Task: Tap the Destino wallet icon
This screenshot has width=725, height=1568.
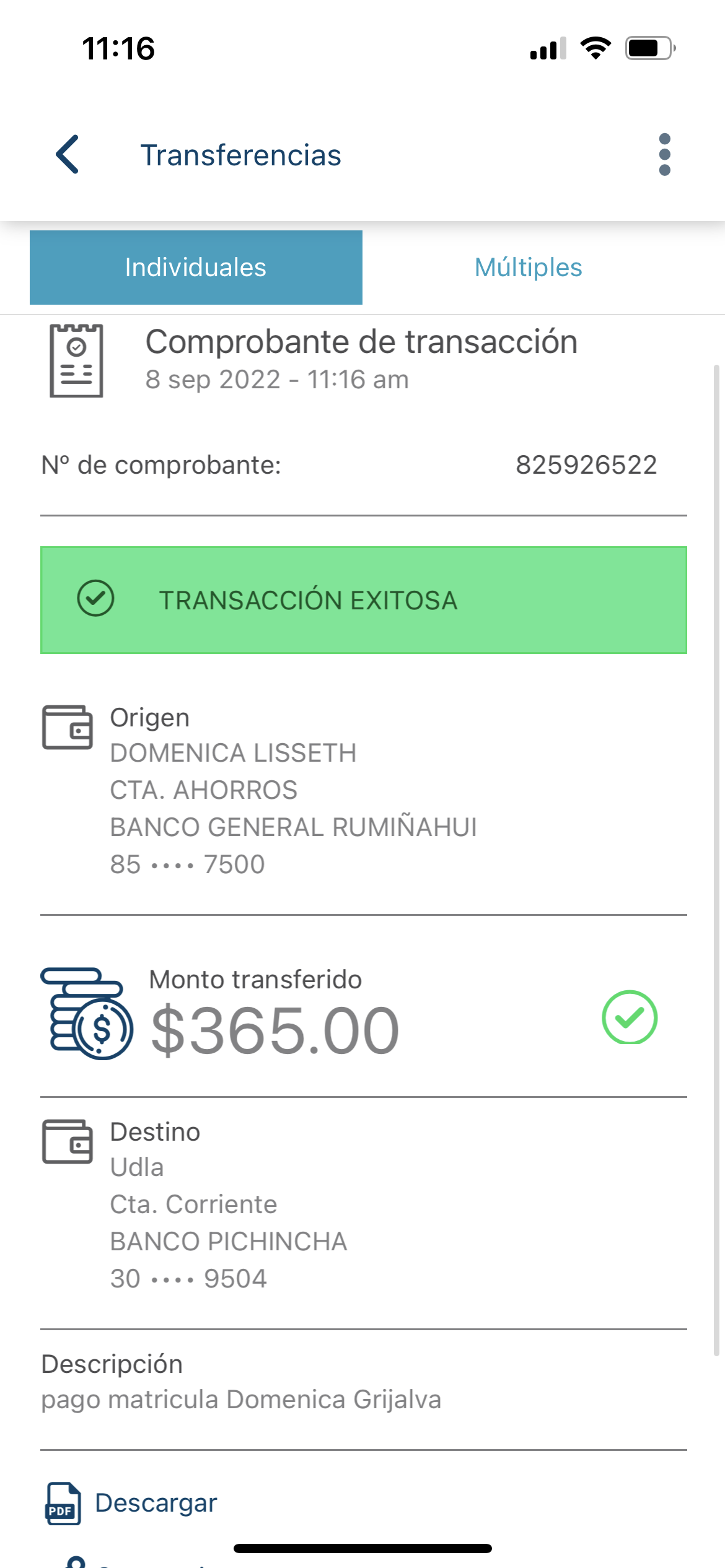Action: click(x=68, y=1141)
